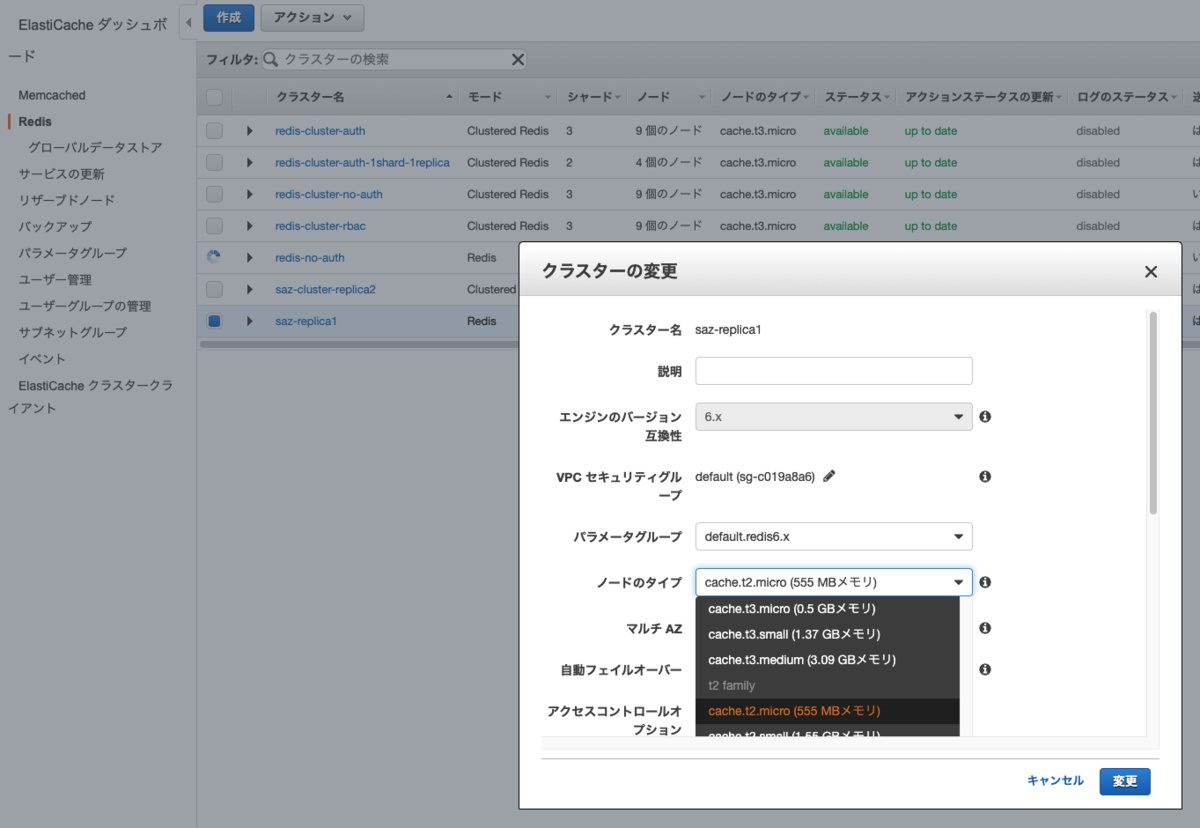Image resolution: width=1200 pixels, height=828 pixels.
Task: Select the header checkbox for all clusters
Action: 214,97
